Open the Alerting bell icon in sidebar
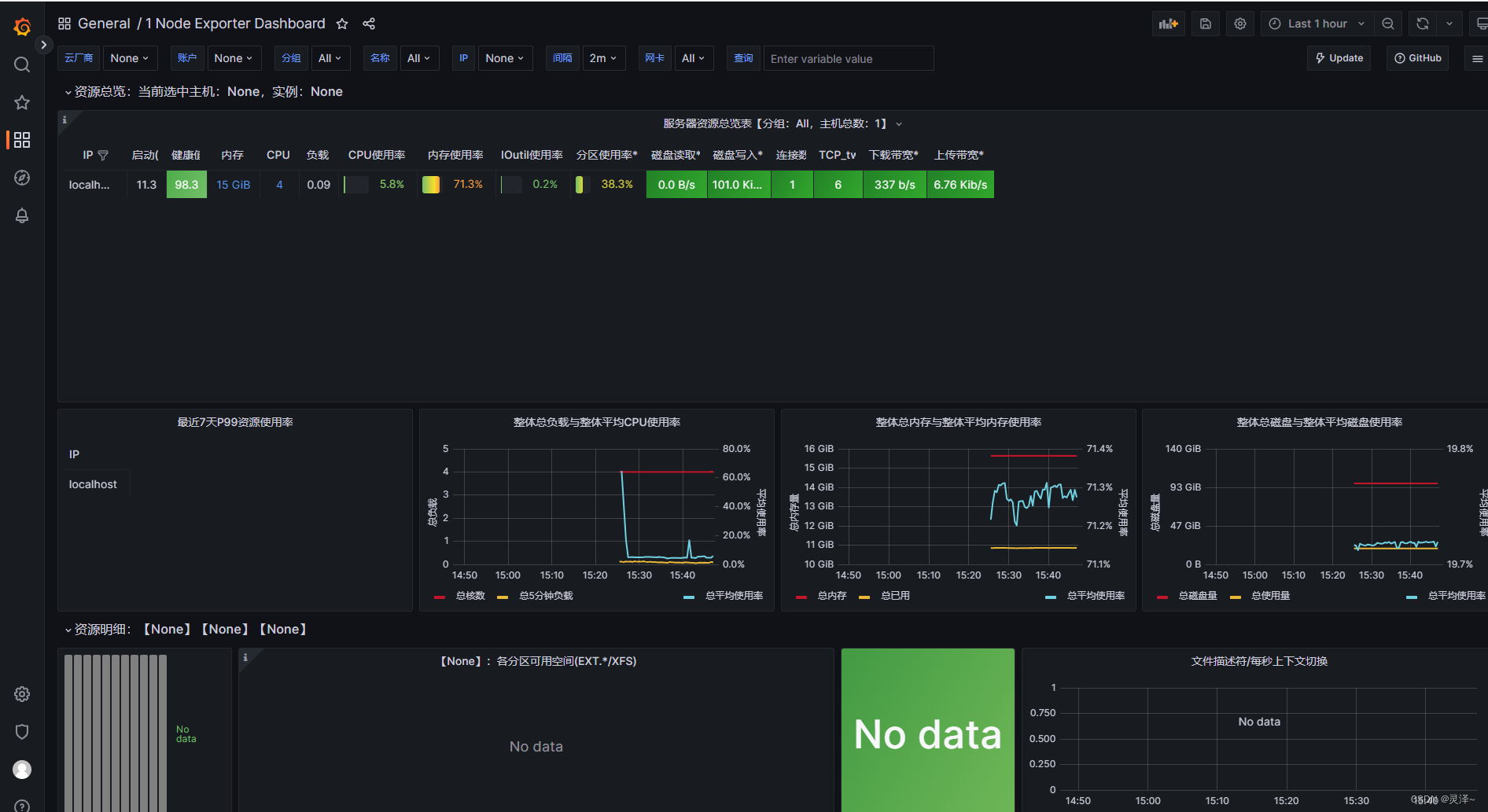Viewport: 1488px width, 812px height. coord(22,215)
